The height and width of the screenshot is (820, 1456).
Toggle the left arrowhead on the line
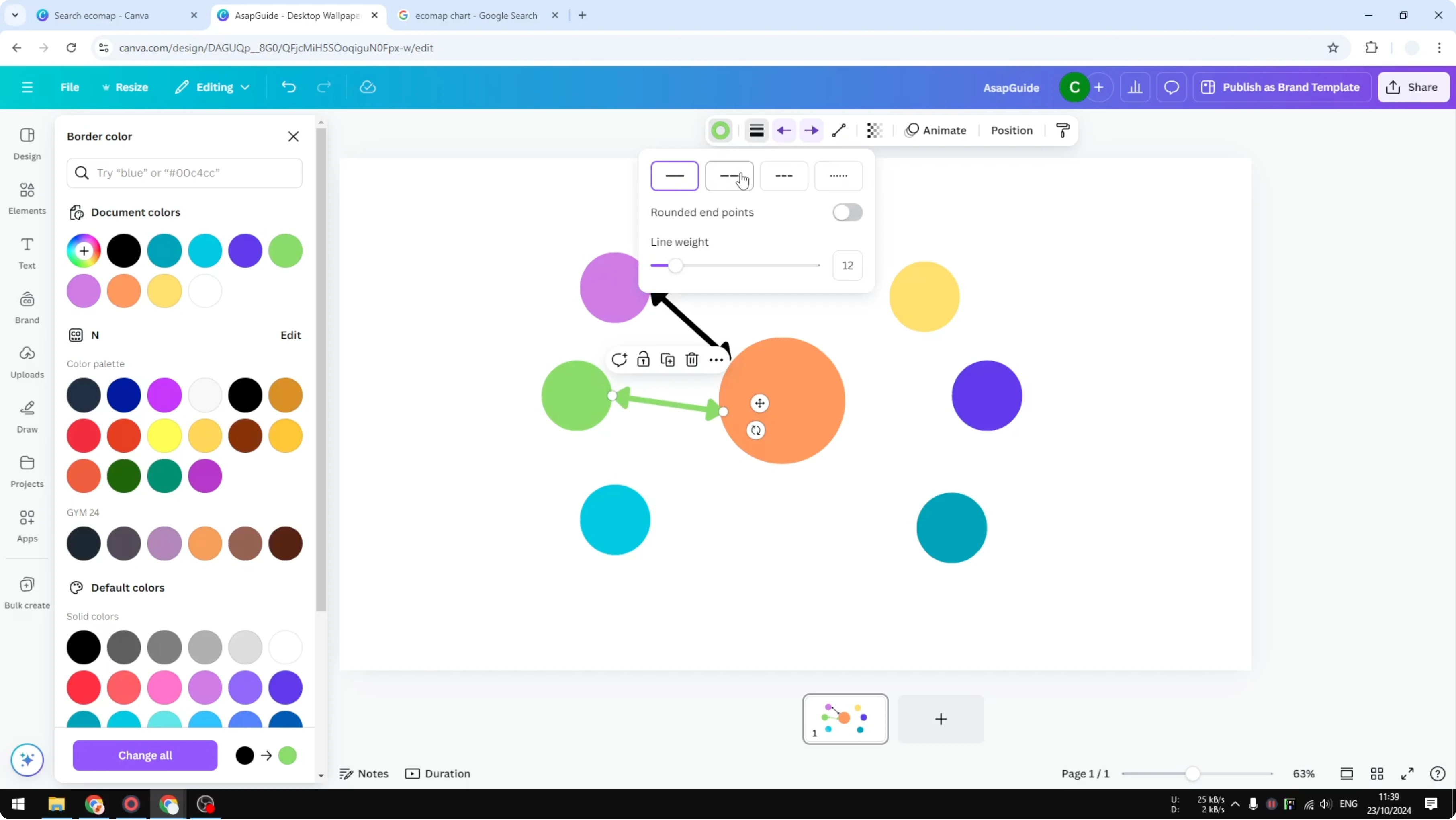coord(783,130)
